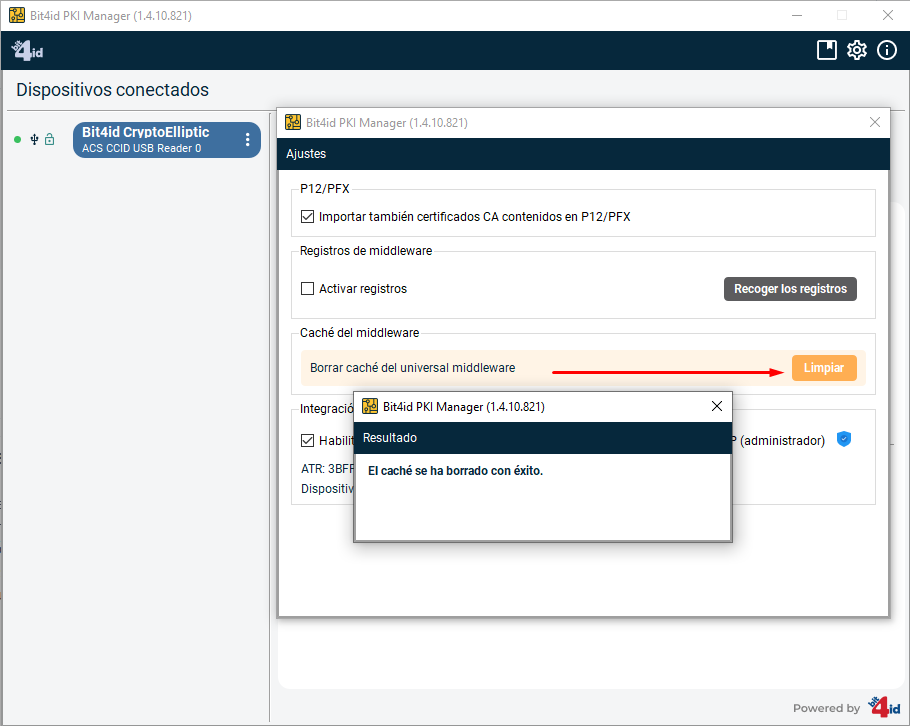910x726 pixels.
Task: Click the Resultado dialog app icon
Action: (x=370, y=406)
